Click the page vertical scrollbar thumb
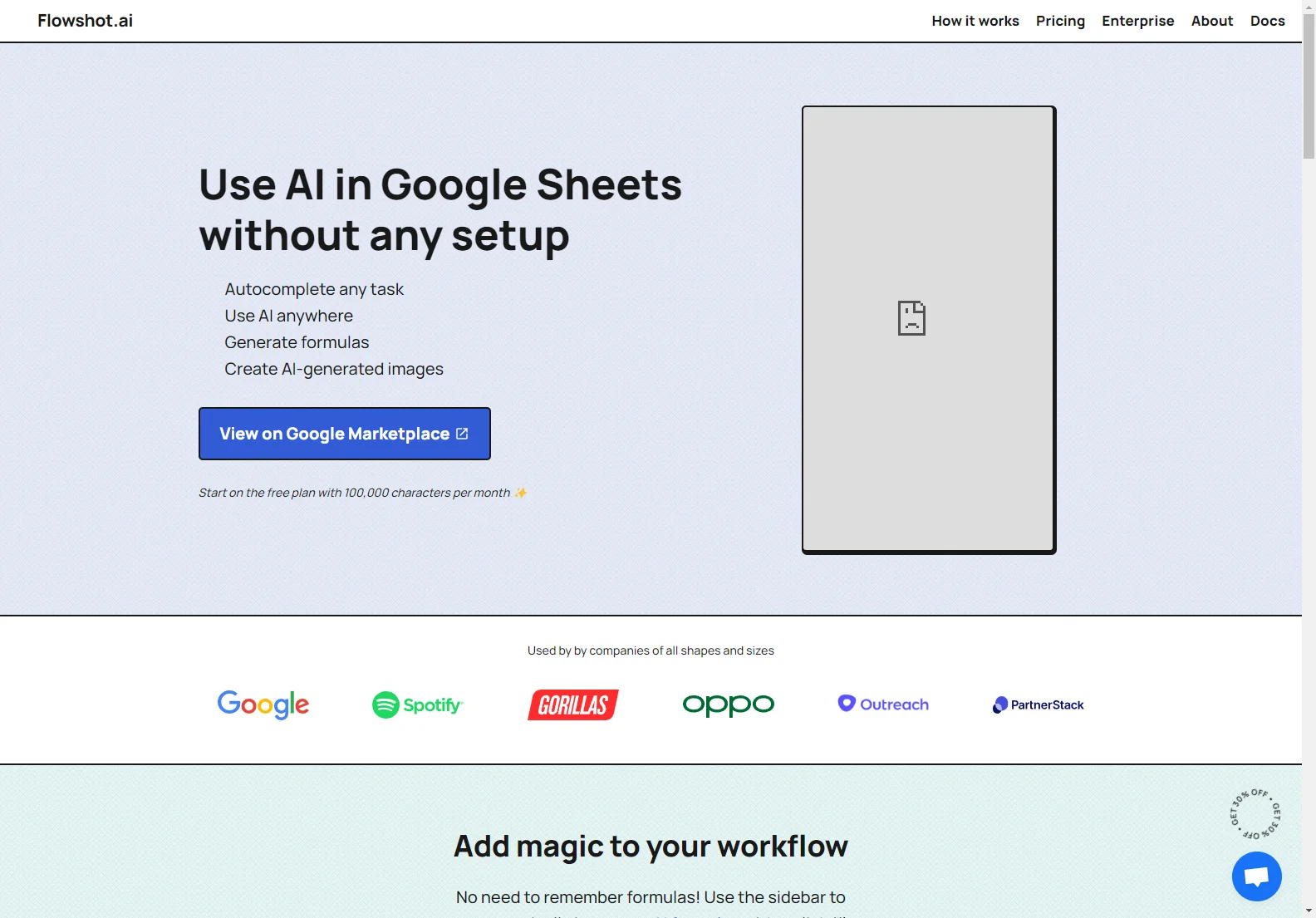The height and width of the screenshot is (918, 1316). pyautogui.click(x=1309, y=86)
